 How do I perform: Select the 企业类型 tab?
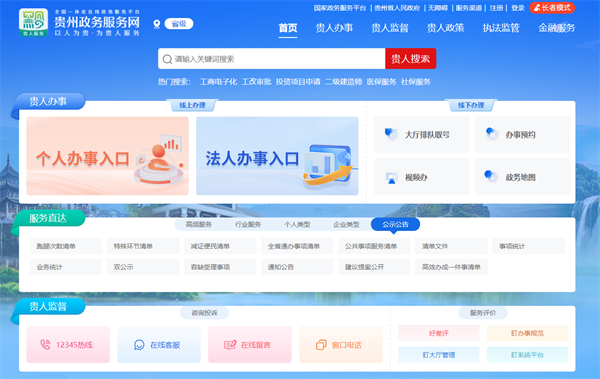point(346,224)
